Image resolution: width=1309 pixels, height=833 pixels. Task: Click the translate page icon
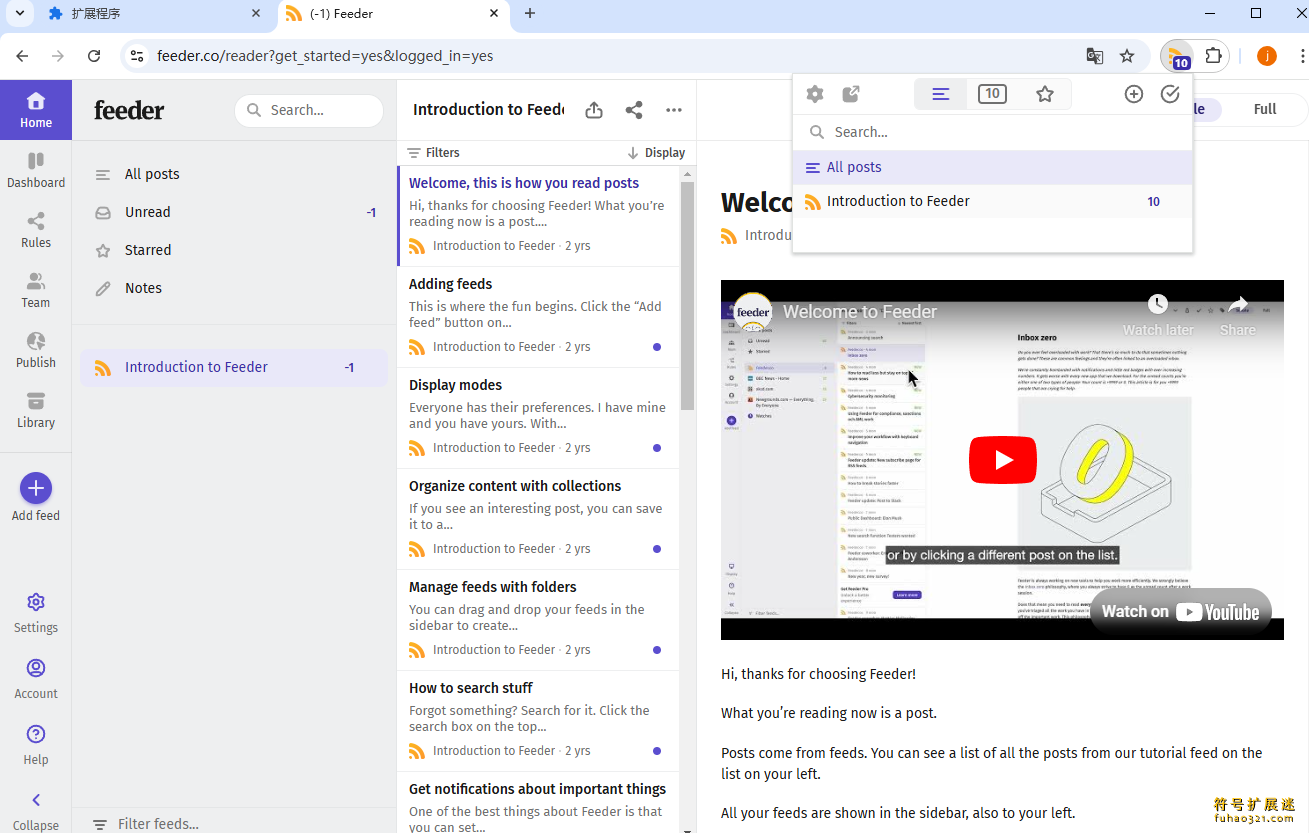point(1095,56)
